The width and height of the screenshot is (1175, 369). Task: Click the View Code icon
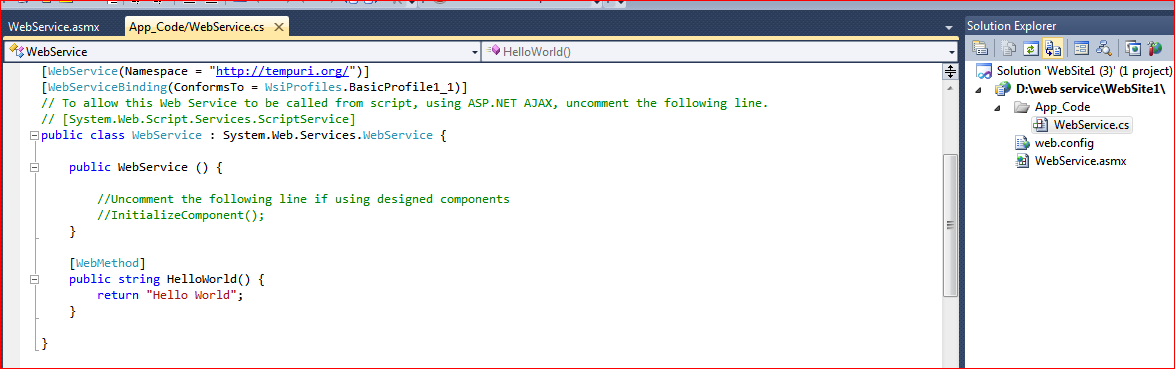click(1081, 49)
